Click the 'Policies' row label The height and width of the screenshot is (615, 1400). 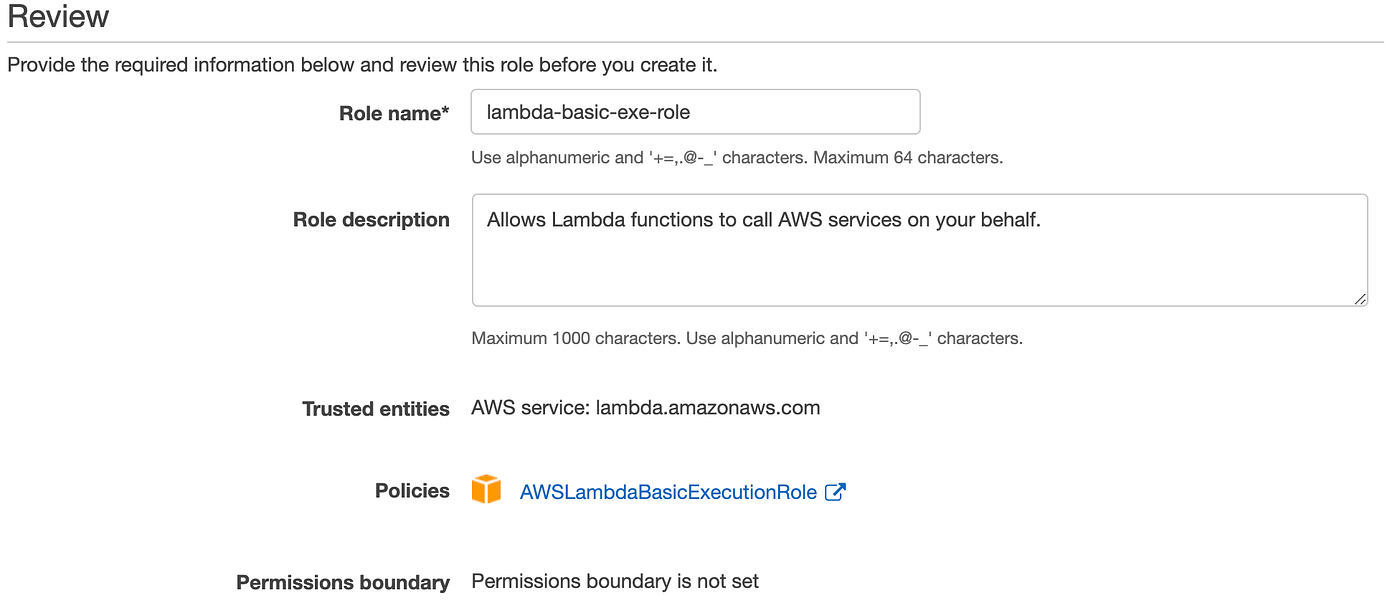tap(412, 491)
